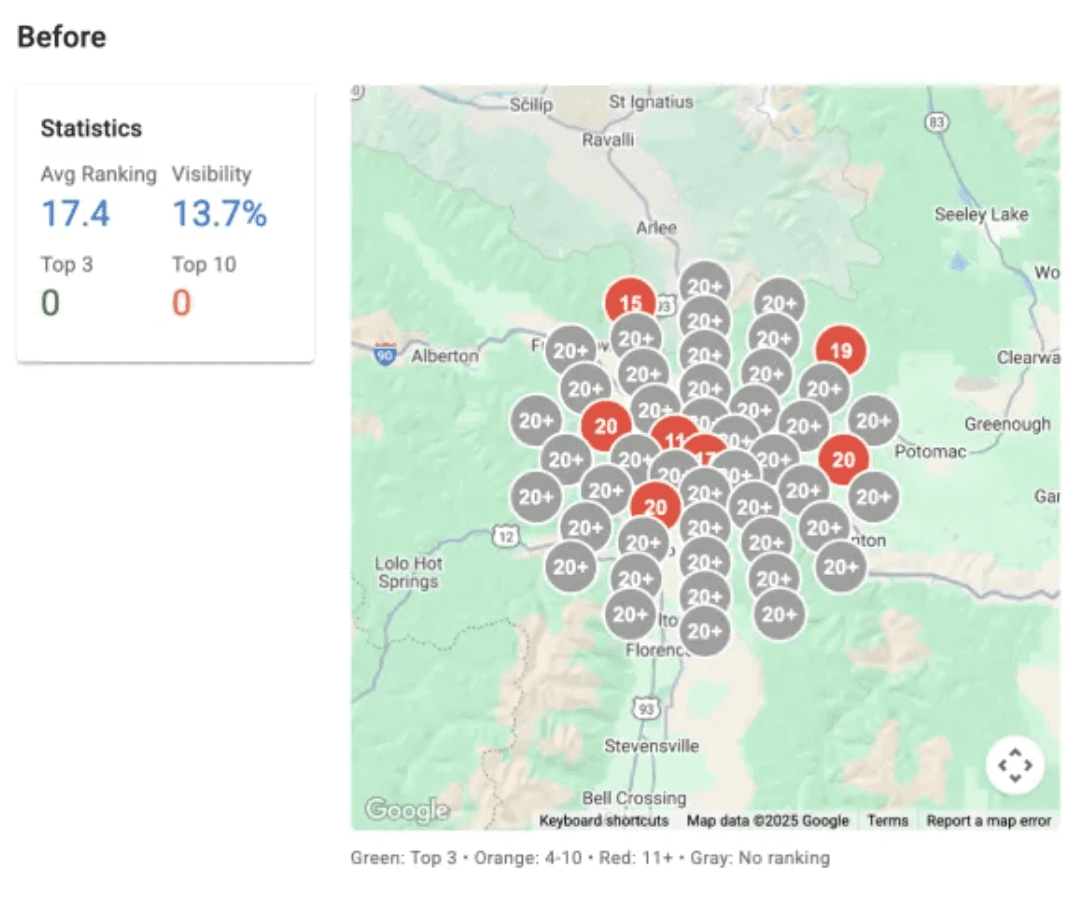This screenshot has width=1078, height=904.
Task: Select the red pin showing rank 19
Action: (841, 350)
